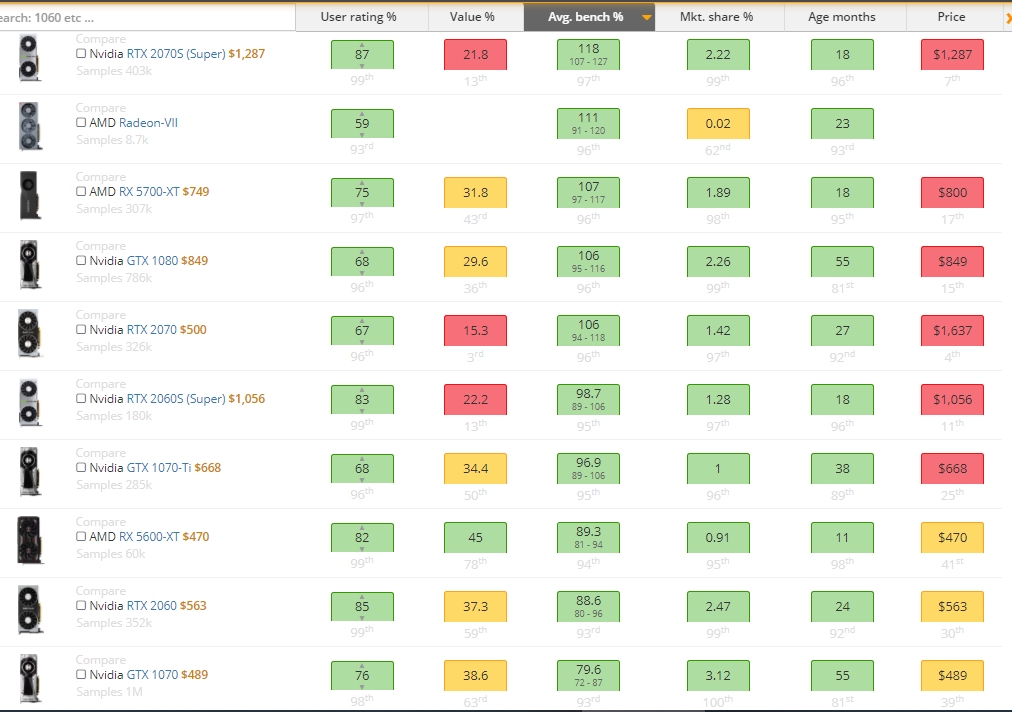1012x712 pixels.
Task: Sort by Age months column header
Action: [x=841, y=17]
